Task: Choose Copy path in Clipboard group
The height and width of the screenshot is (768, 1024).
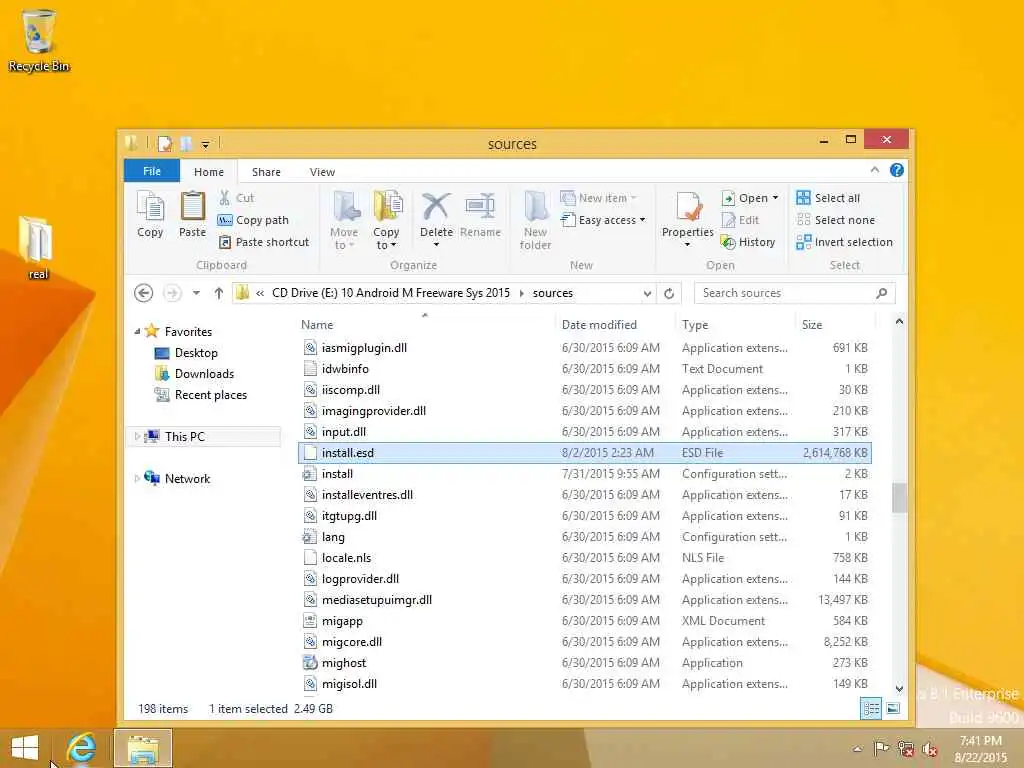Action: (x=253, y=220)
